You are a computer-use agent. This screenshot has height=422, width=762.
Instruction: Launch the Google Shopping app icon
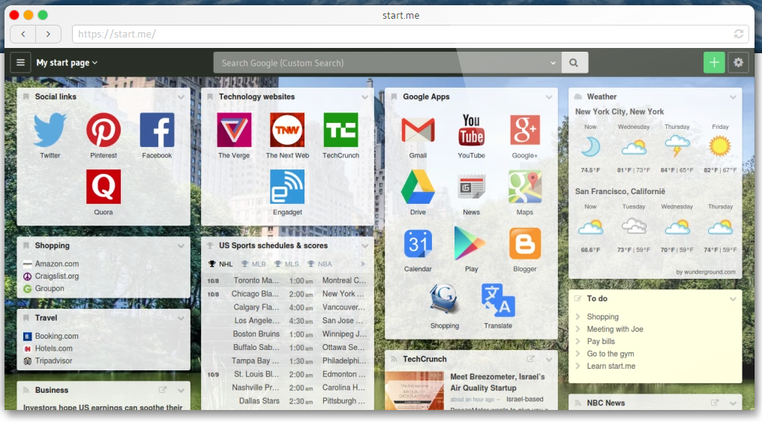[x=444, y=299]
